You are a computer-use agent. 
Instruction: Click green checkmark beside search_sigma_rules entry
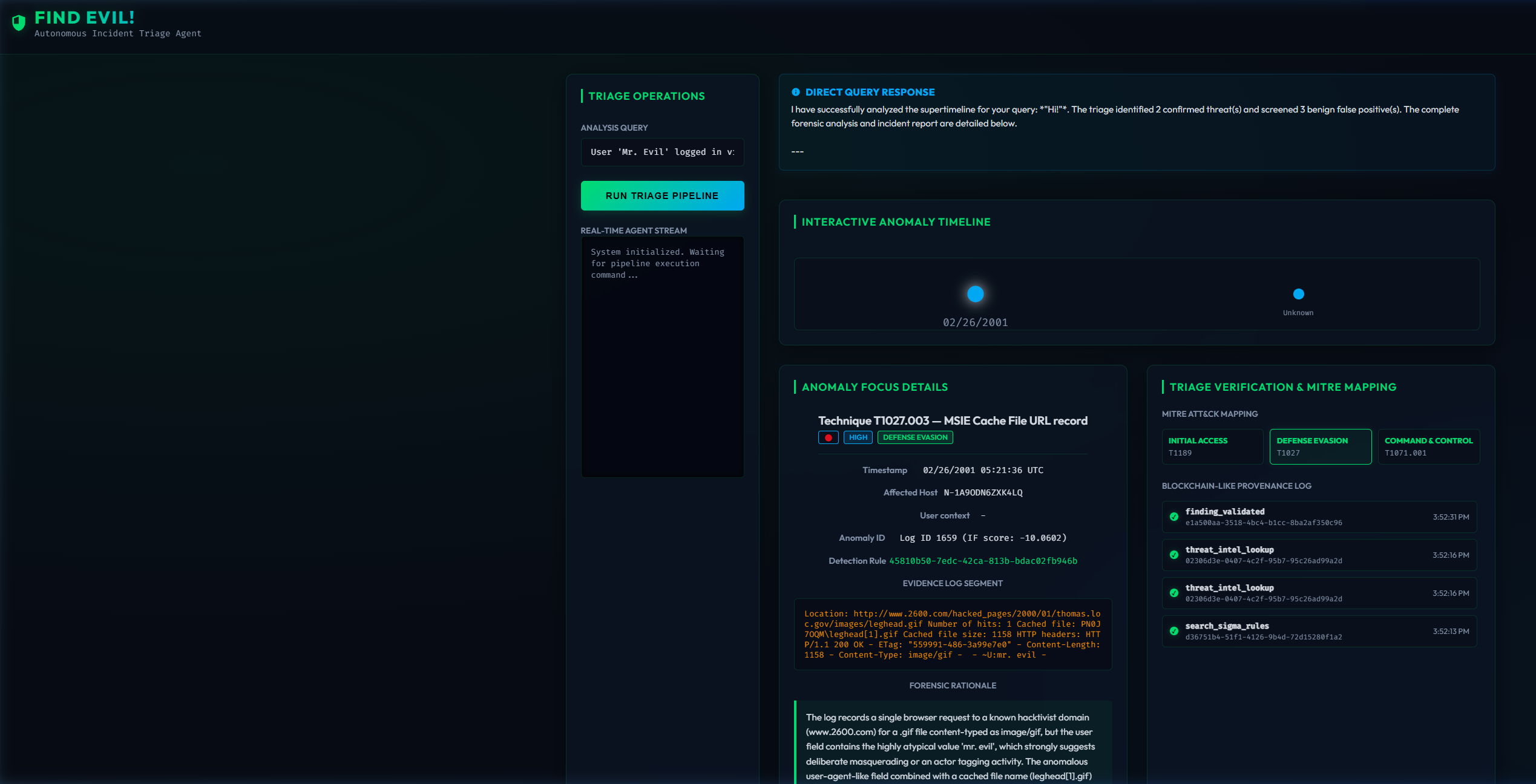pos(1174,631)
